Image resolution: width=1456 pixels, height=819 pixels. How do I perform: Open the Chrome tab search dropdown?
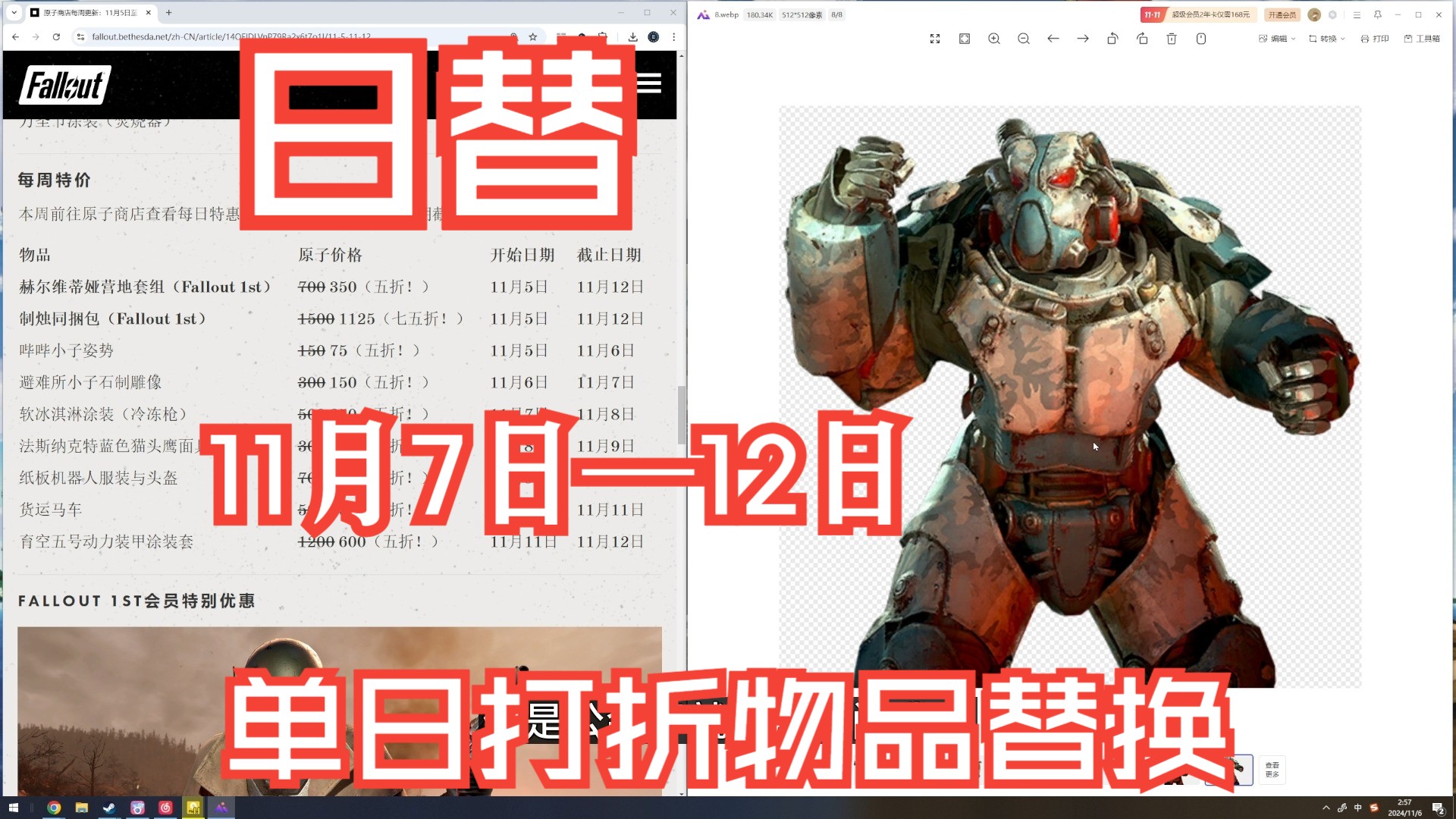pyautogui.click(x=14, y=12)
